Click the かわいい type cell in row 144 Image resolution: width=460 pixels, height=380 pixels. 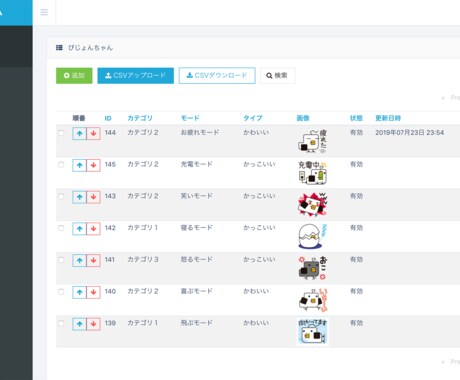point(256,133)
